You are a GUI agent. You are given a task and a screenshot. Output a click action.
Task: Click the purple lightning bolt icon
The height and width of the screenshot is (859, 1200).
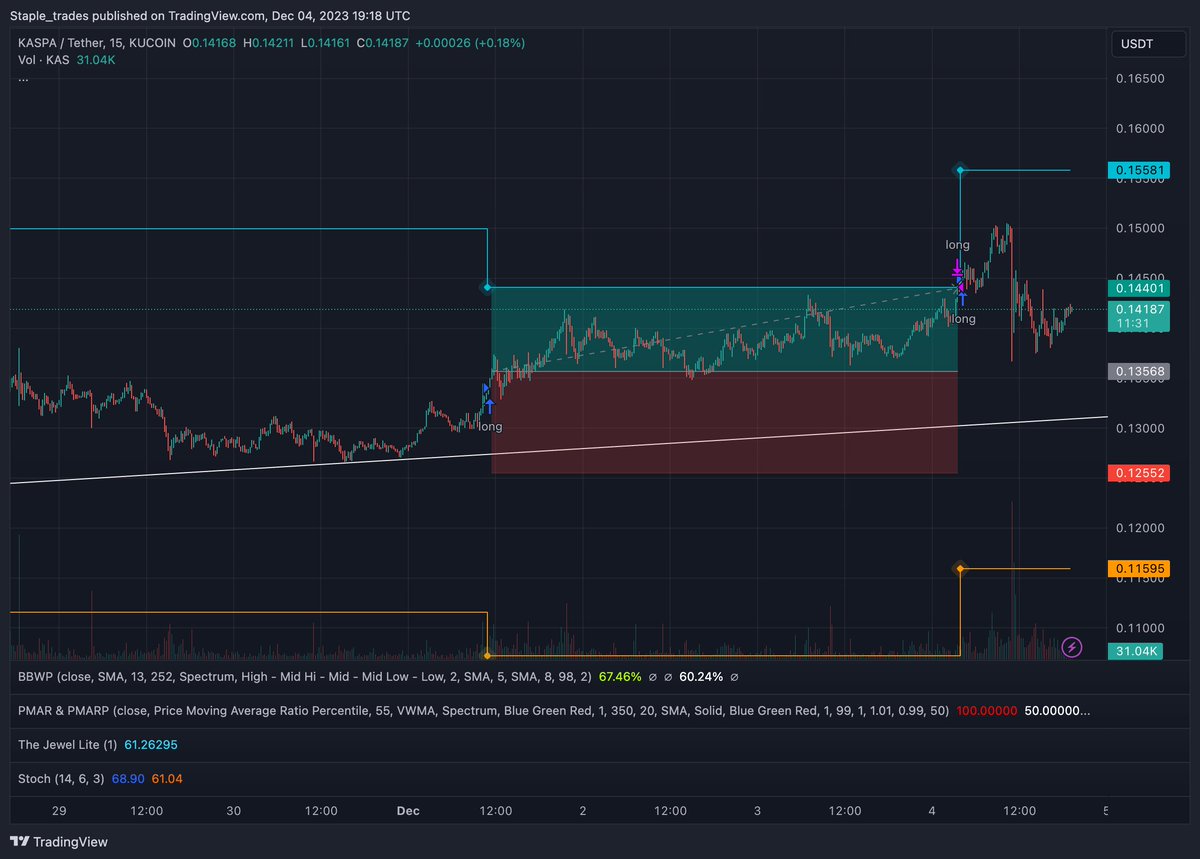pos(1072,647)
